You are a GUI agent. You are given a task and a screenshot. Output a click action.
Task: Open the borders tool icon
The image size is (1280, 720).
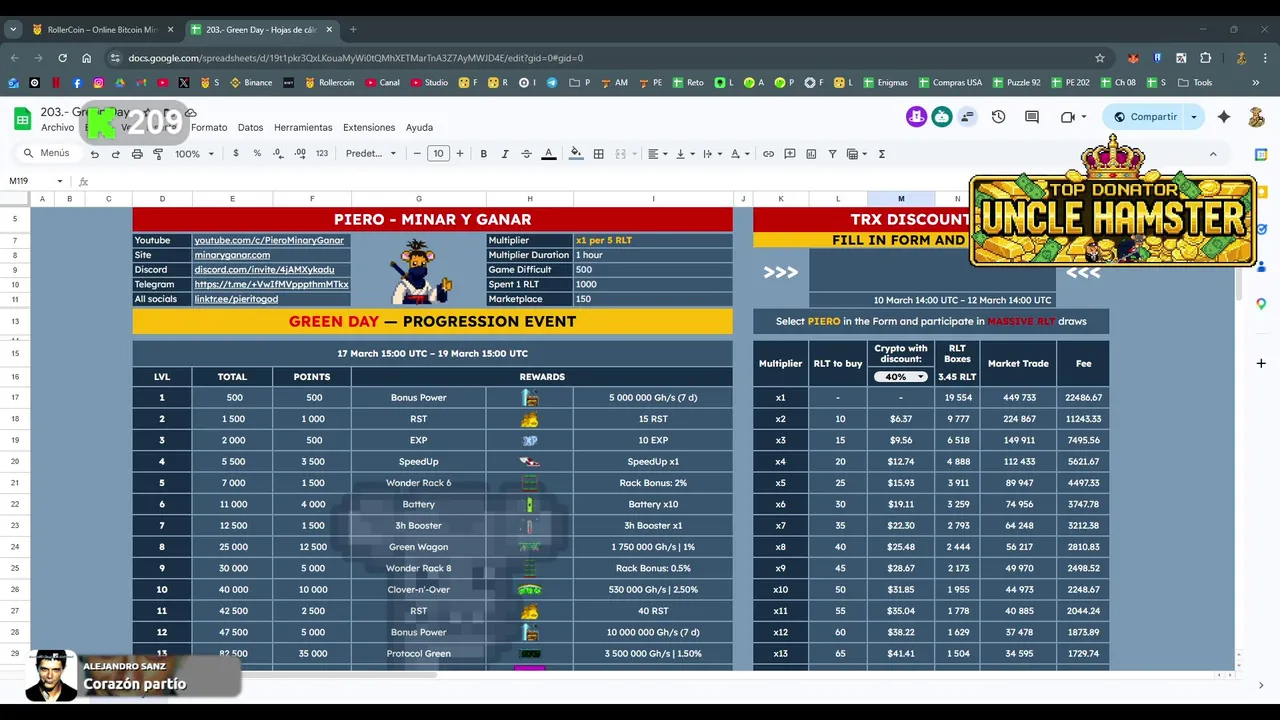598,154
